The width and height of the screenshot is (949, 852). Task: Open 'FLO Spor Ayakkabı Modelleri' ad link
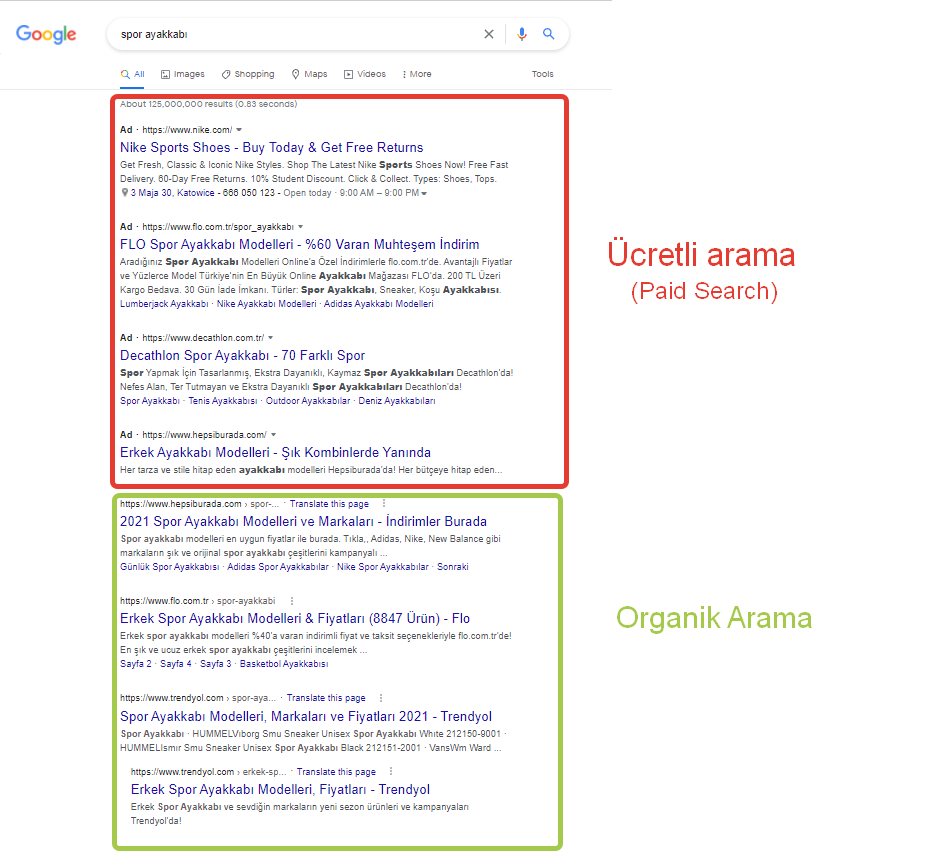[300, 244]
